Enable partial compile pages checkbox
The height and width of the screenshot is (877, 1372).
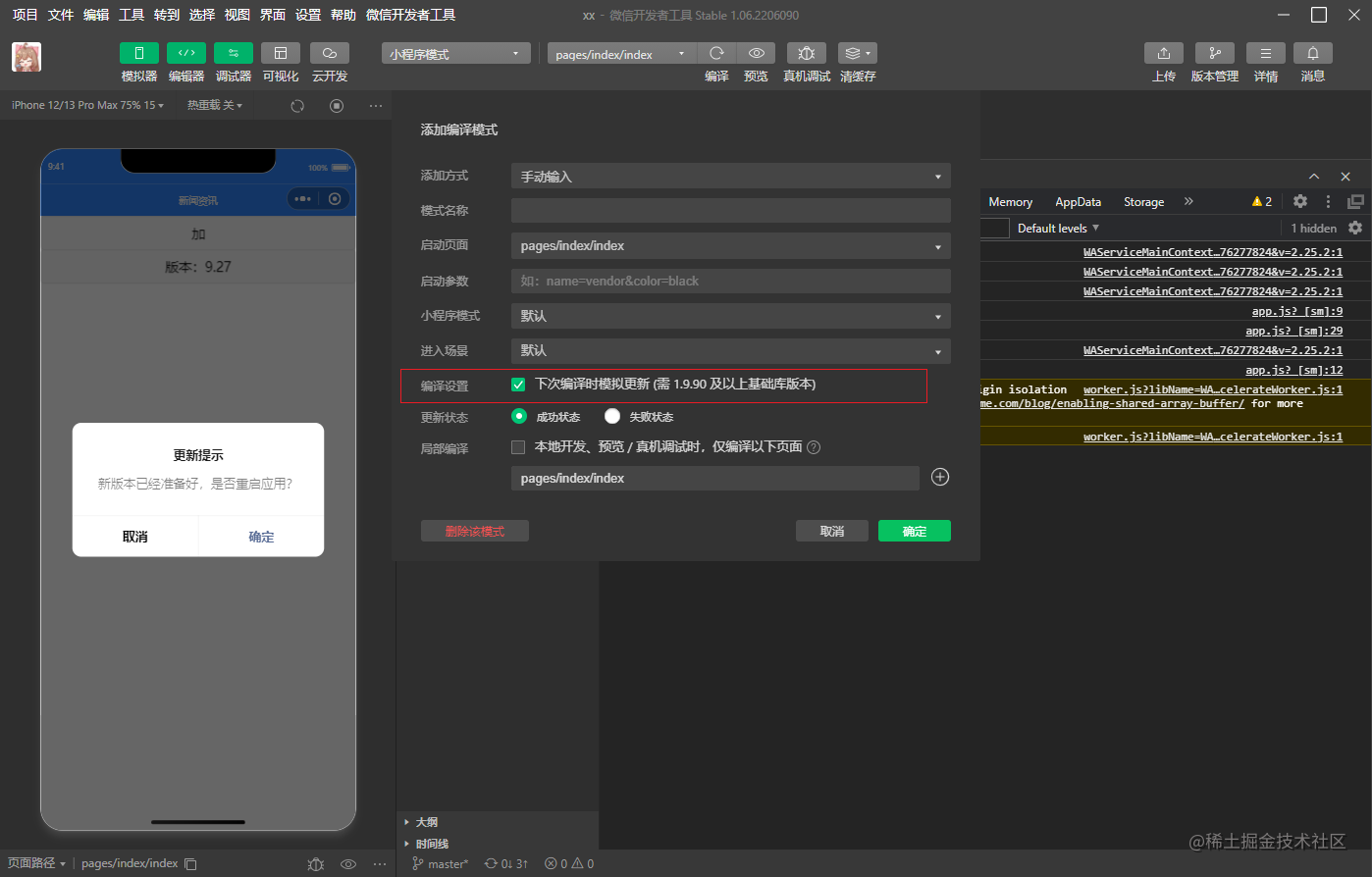(x=518, y=447)
